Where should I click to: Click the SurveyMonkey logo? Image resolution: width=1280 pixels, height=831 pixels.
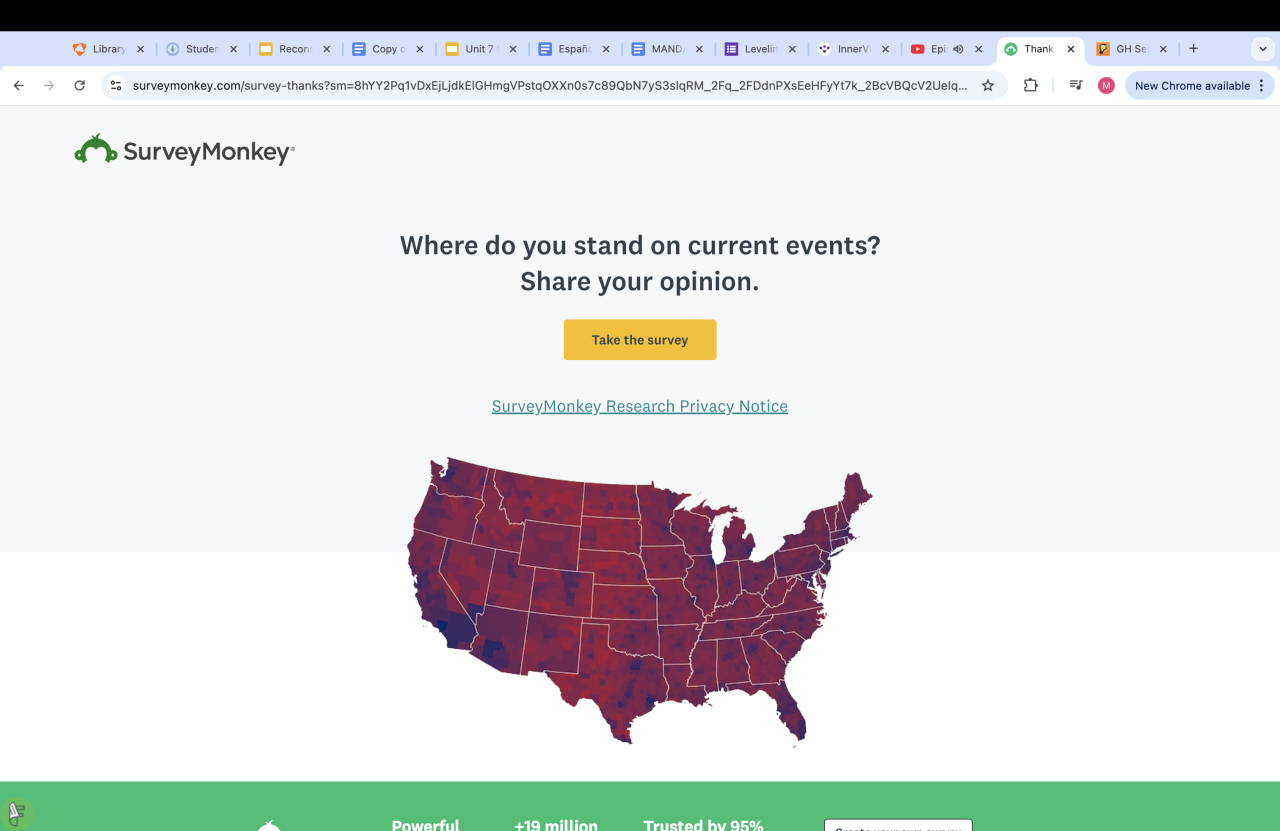click(184, 150)
